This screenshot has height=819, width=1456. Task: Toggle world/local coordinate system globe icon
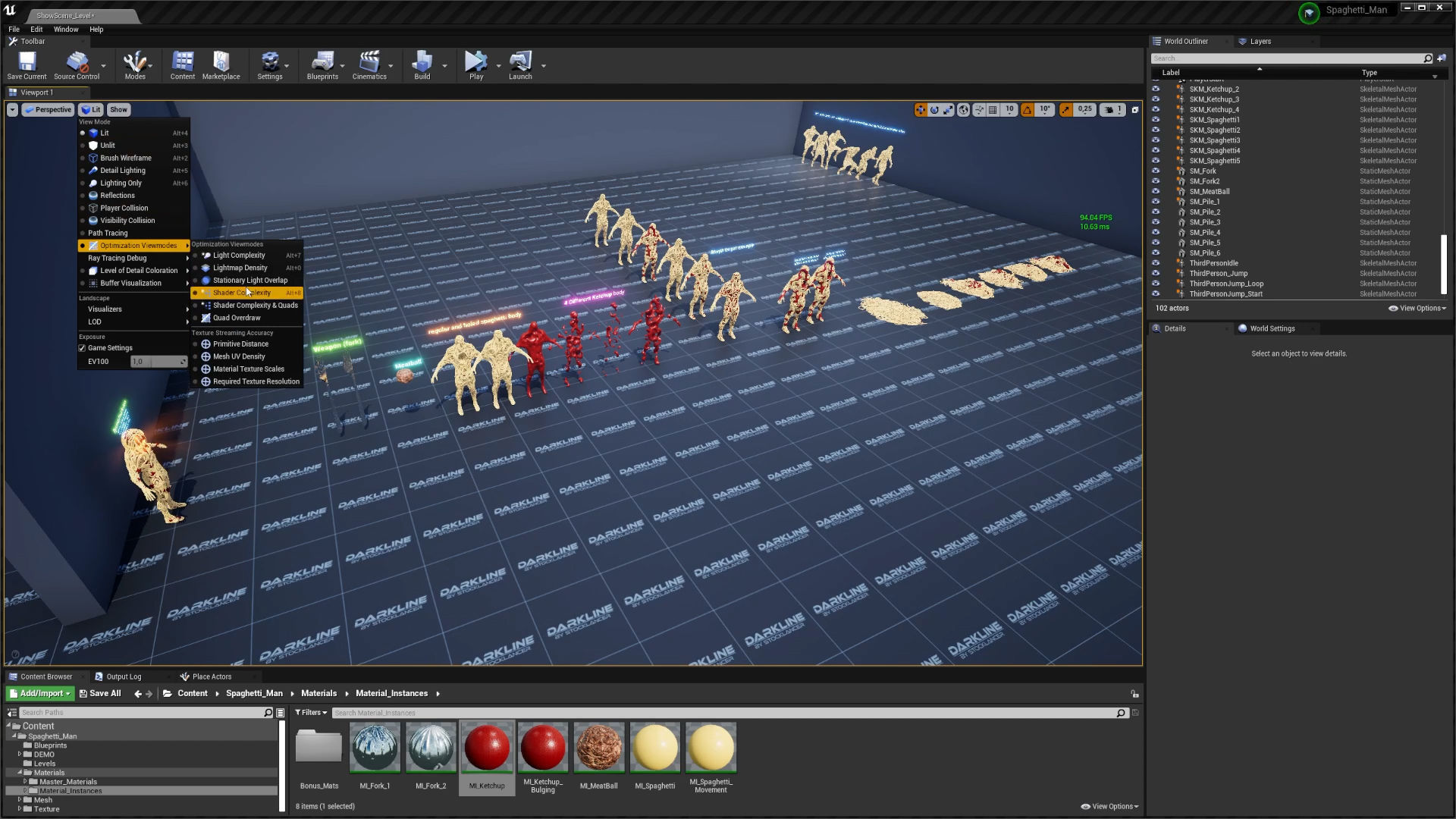pos(963,110)
